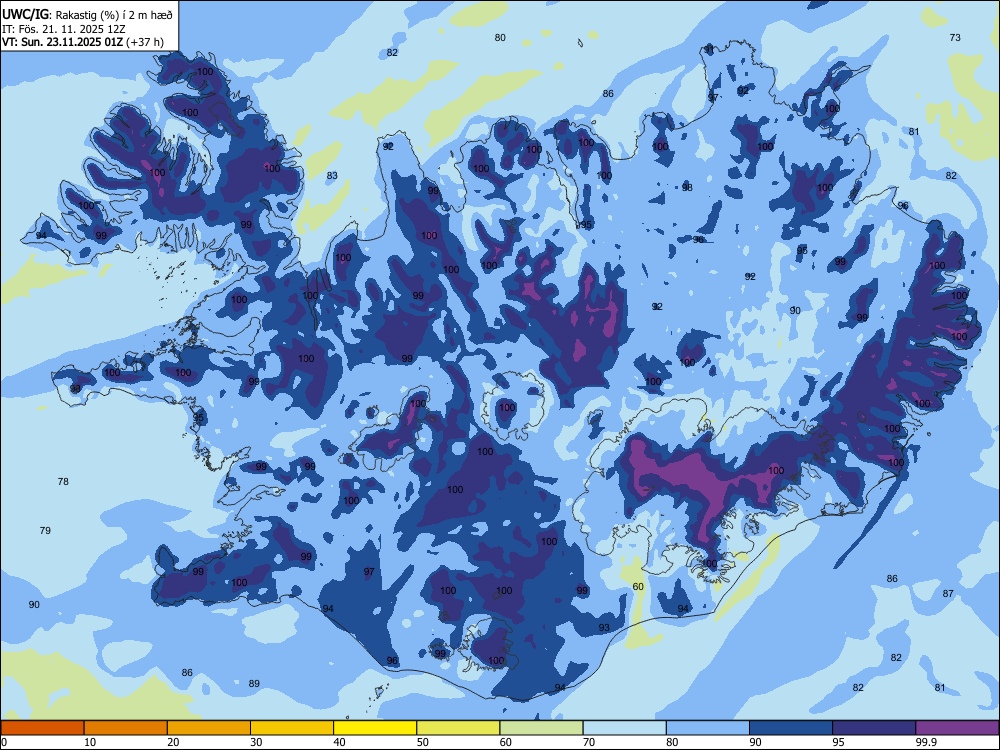Click the humidity value '73' on the map

(x=955, y=38)
